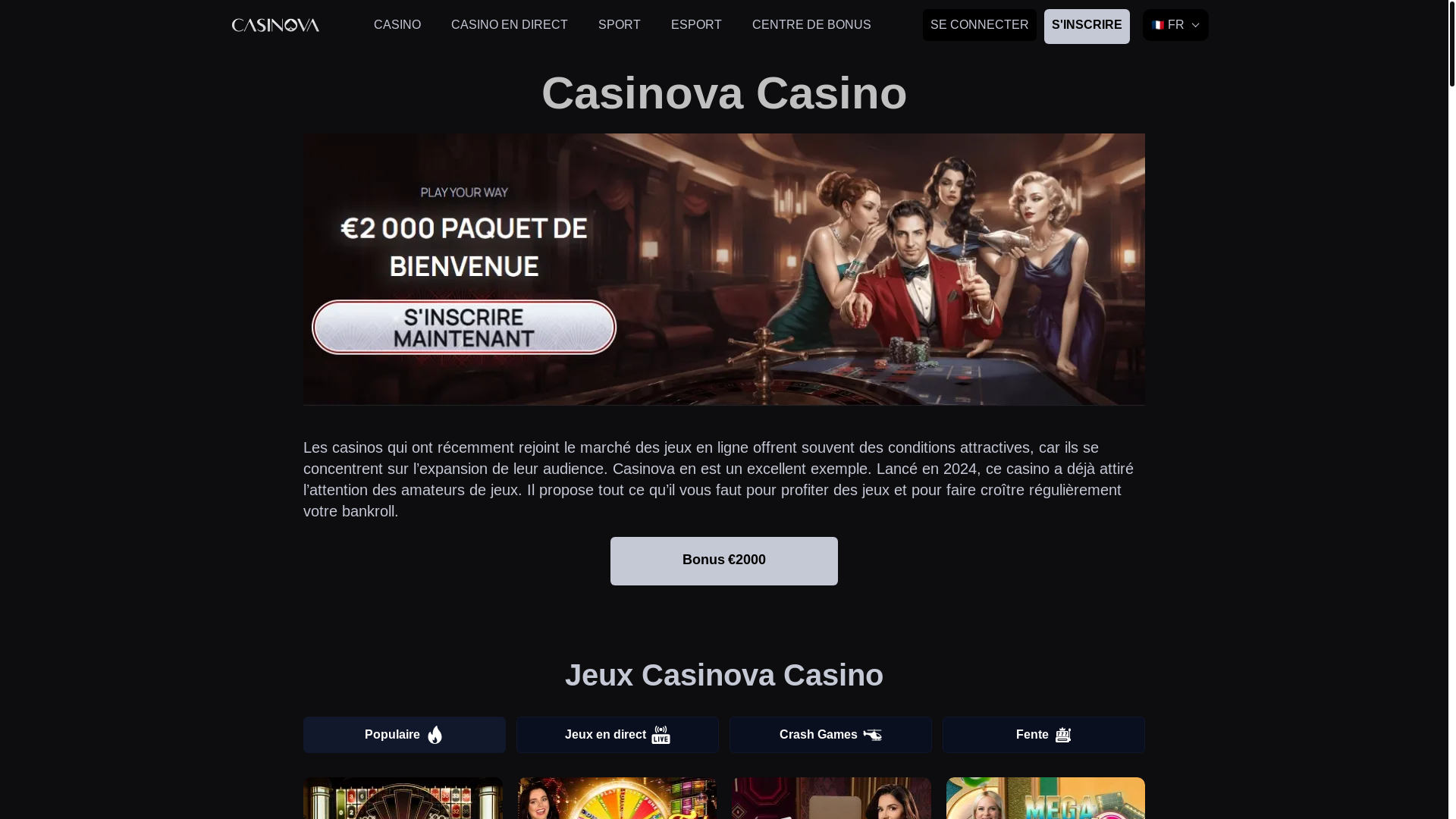The image size is (1456, 819).
Task: Click the slot machine icon on Fente
Action: coord(1063,735)
